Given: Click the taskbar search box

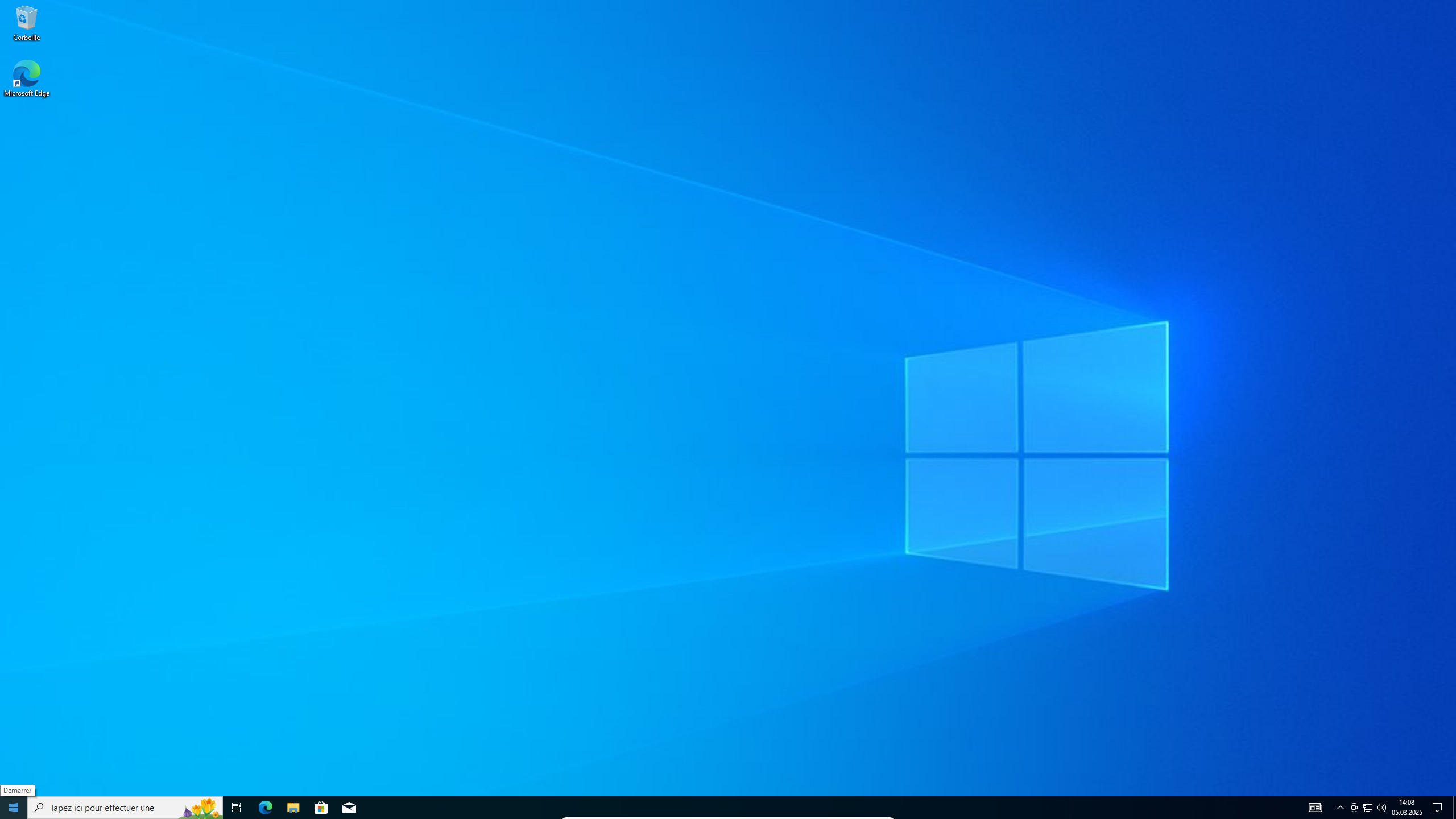Looking at the screenshot, I should 125,808.
